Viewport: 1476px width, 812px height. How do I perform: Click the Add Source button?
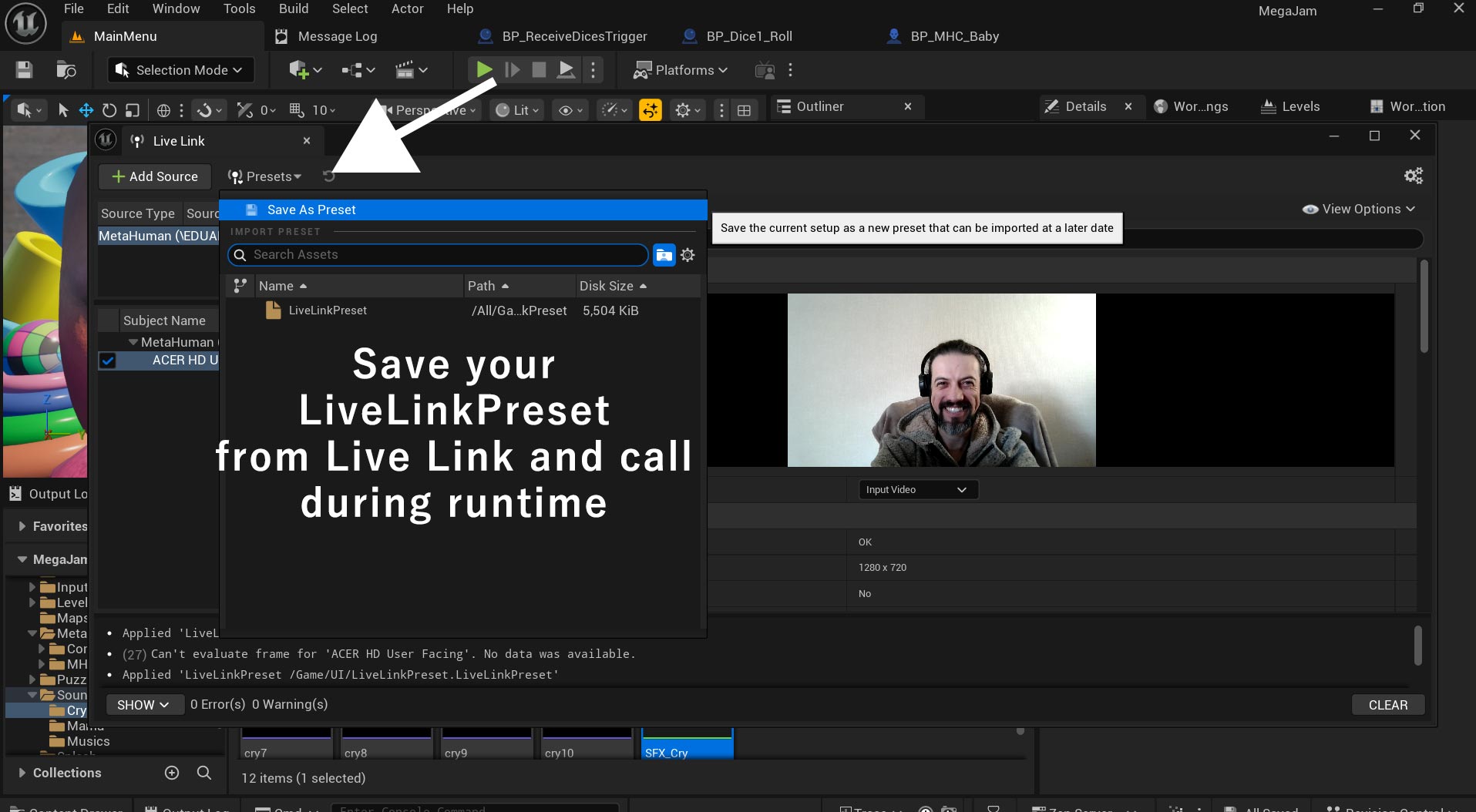[x=155, y=176]
